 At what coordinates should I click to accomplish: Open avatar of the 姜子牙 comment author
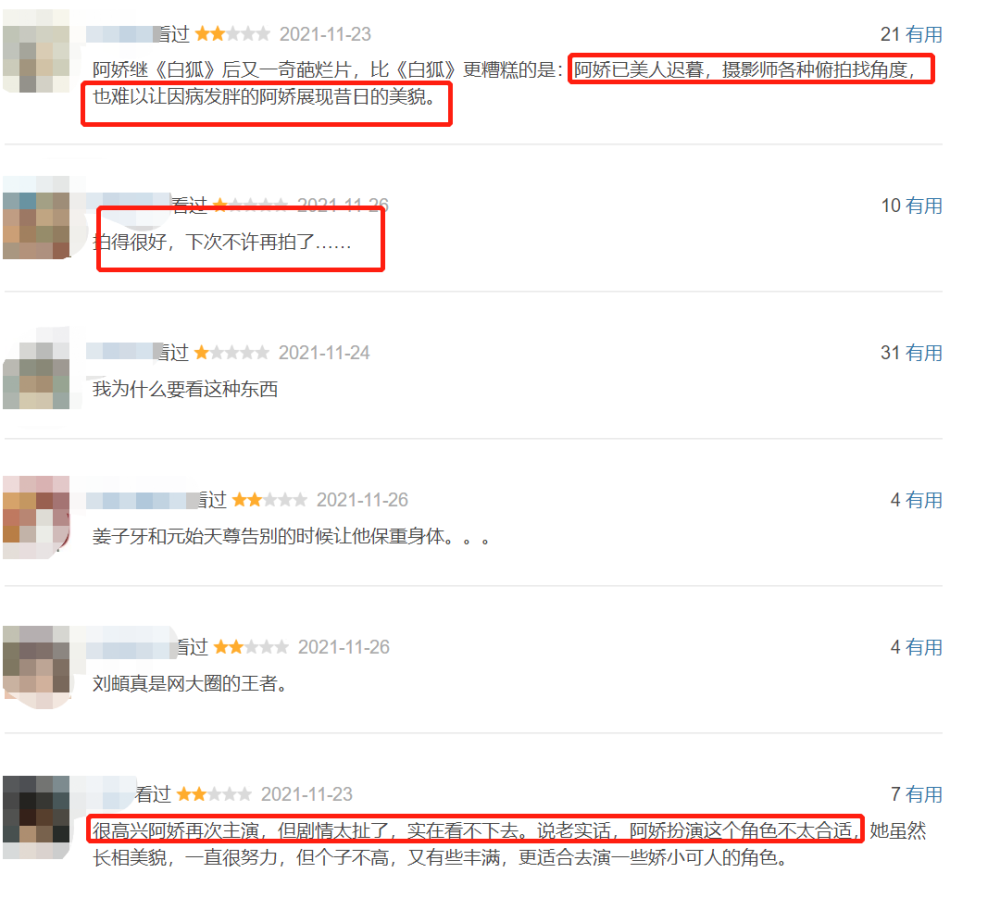36,517
